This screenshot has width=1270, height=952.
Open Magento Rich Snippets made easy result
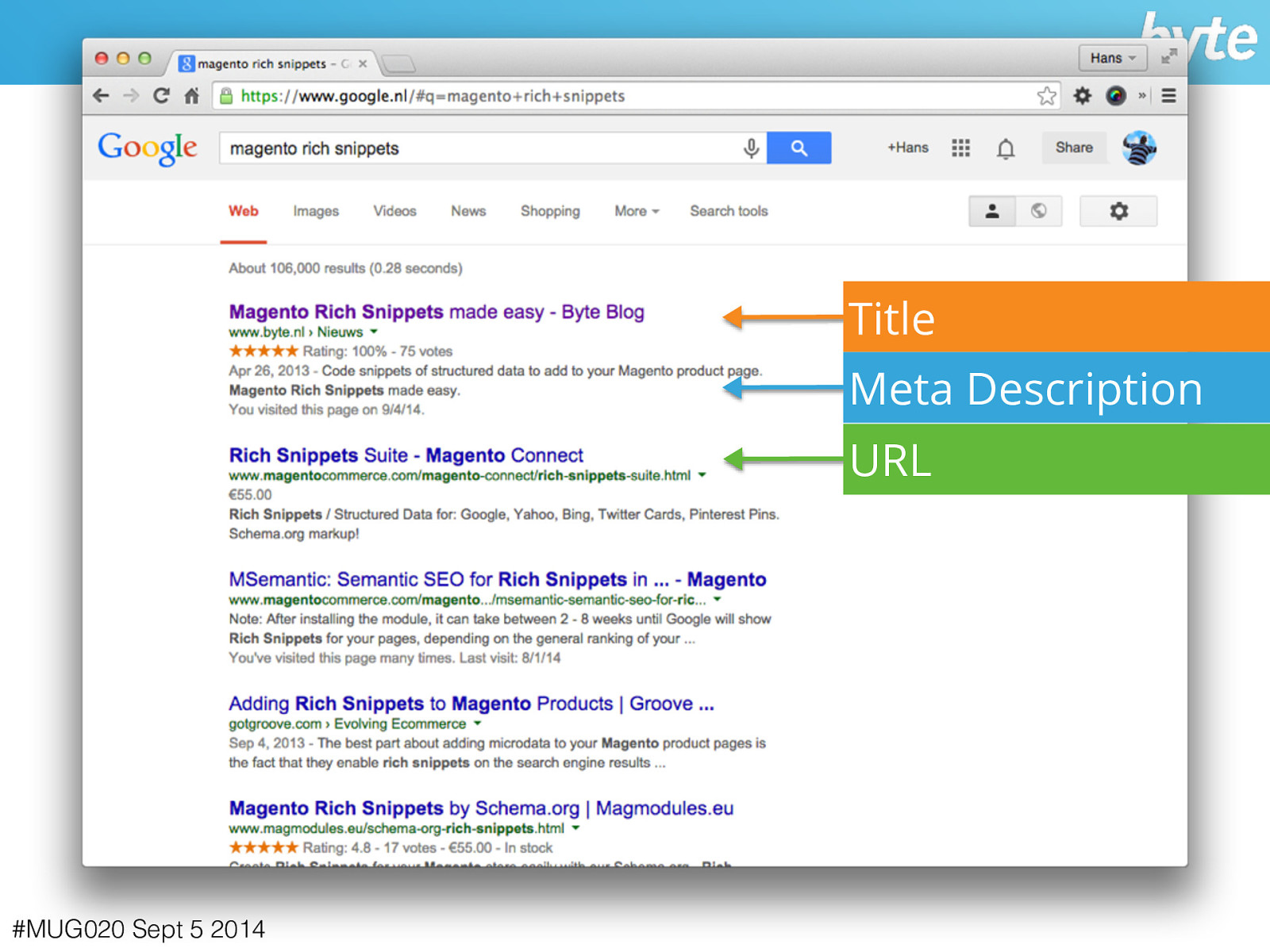pos(437,312)
